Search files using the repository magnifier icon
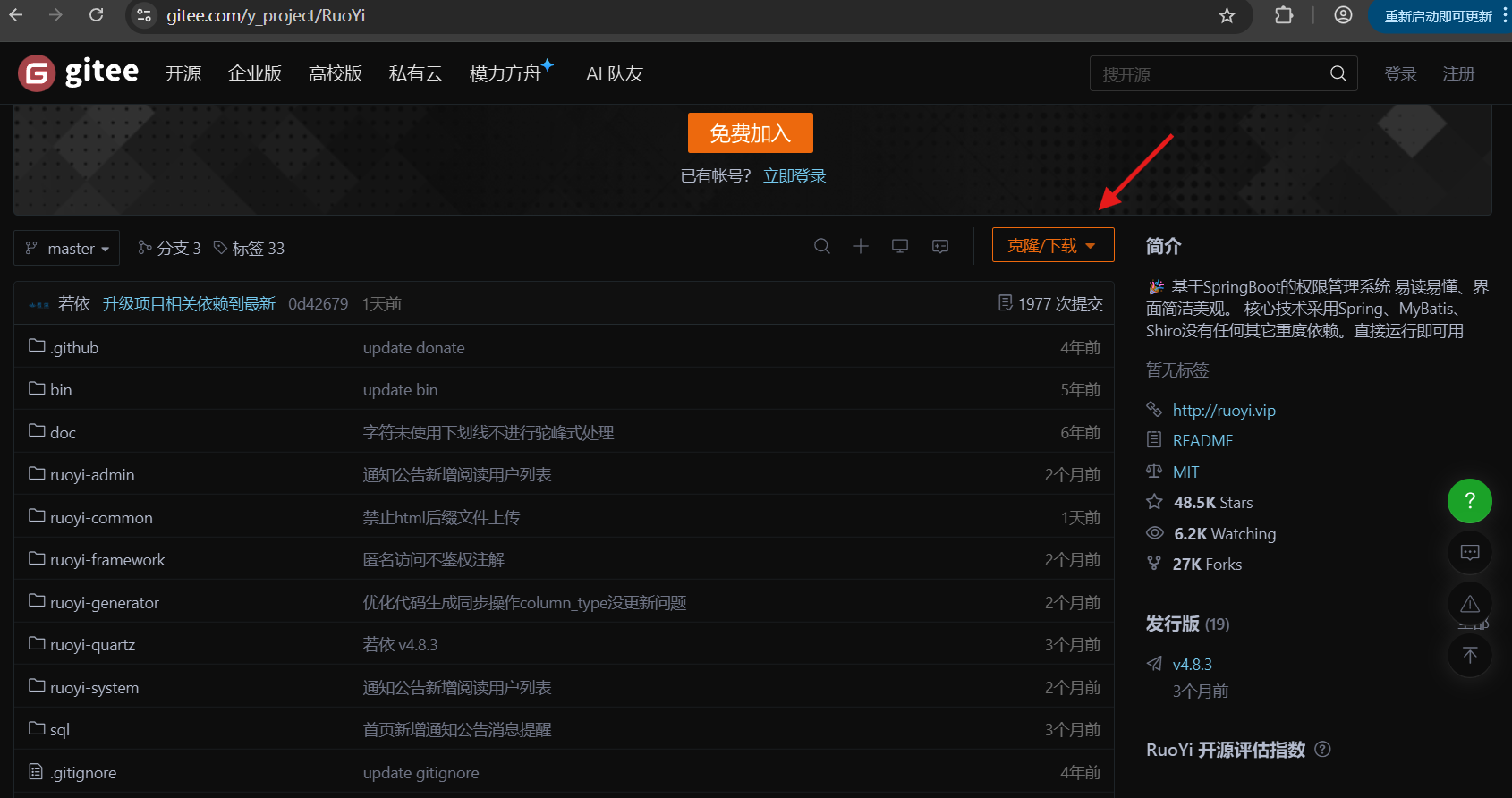Image resolution: width=1512 pixels, height=798 pixels. point(822,246)
